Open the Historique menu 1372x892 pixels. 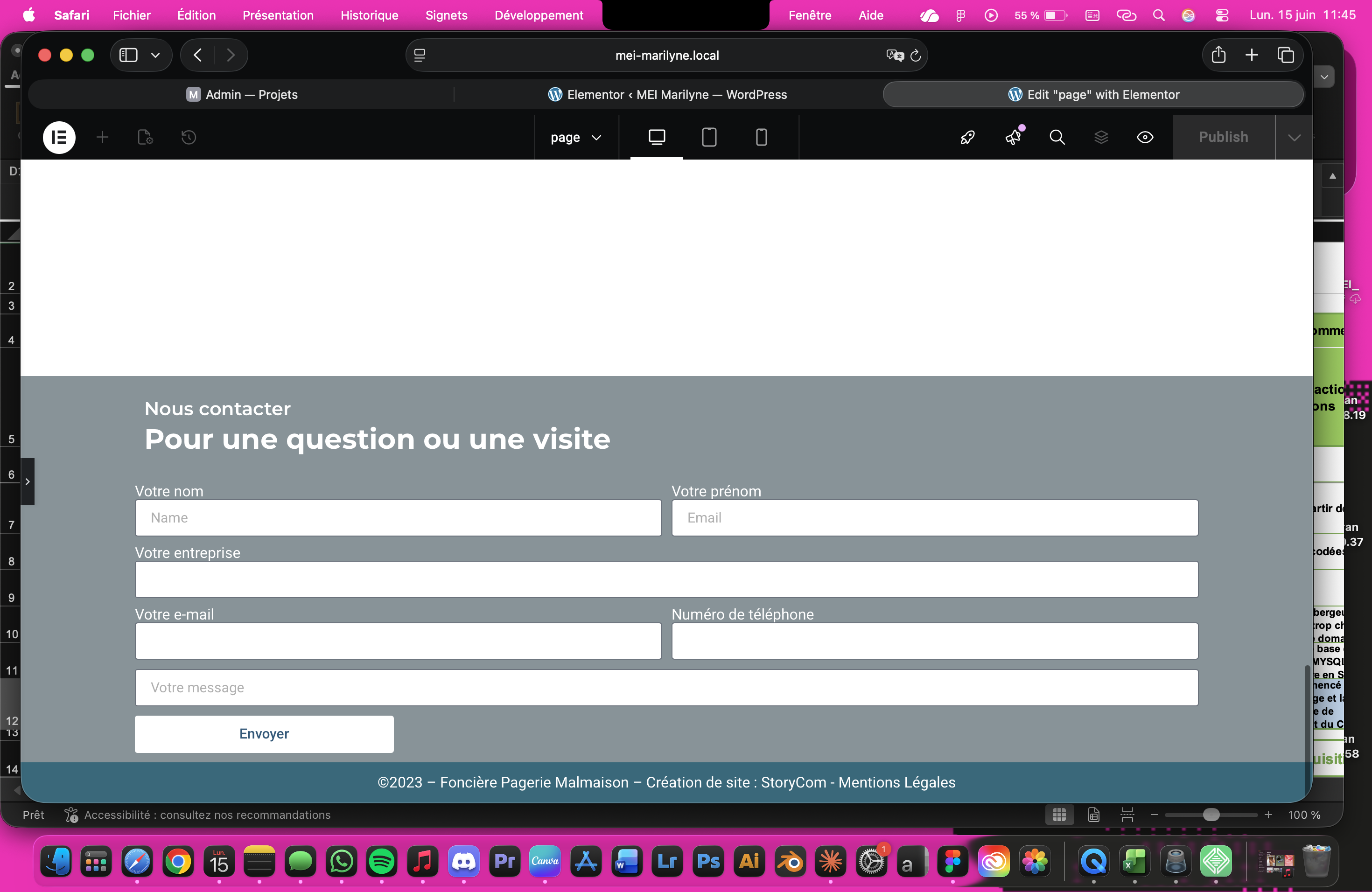(369, 15)
